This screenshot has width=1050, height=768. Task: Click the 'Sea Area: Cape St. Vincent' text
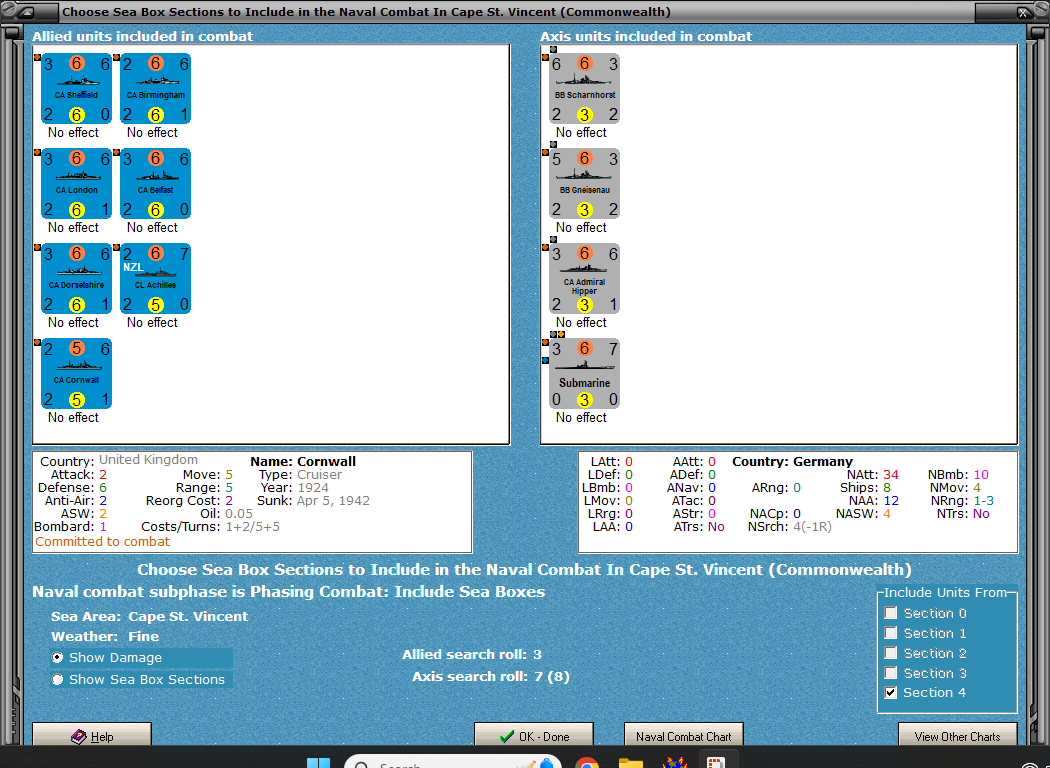click(x=149, y=617)
